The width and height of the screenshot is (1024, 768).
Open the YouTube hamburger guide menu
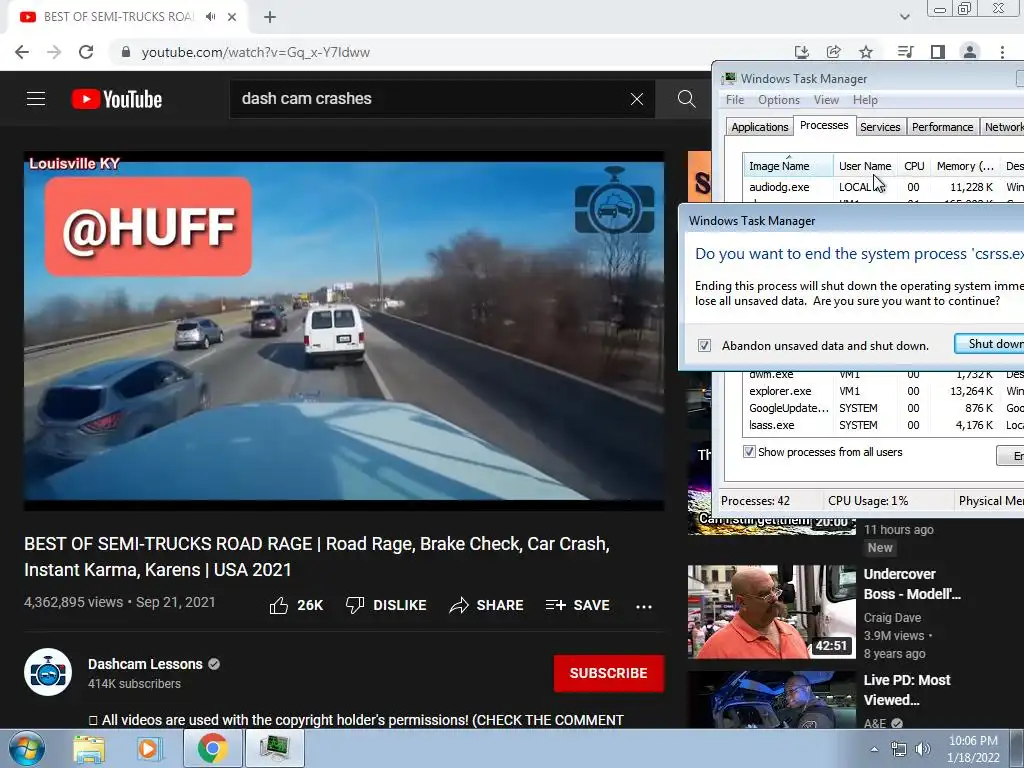[36, 99]
